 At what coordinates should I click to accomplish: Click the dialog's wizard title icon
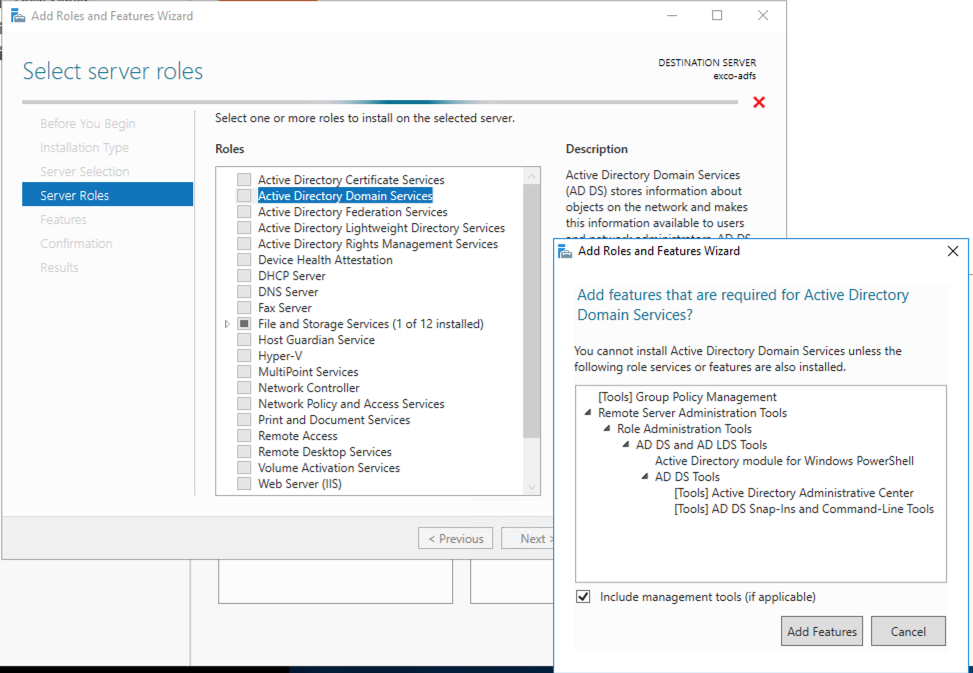[x=565, y=251]
